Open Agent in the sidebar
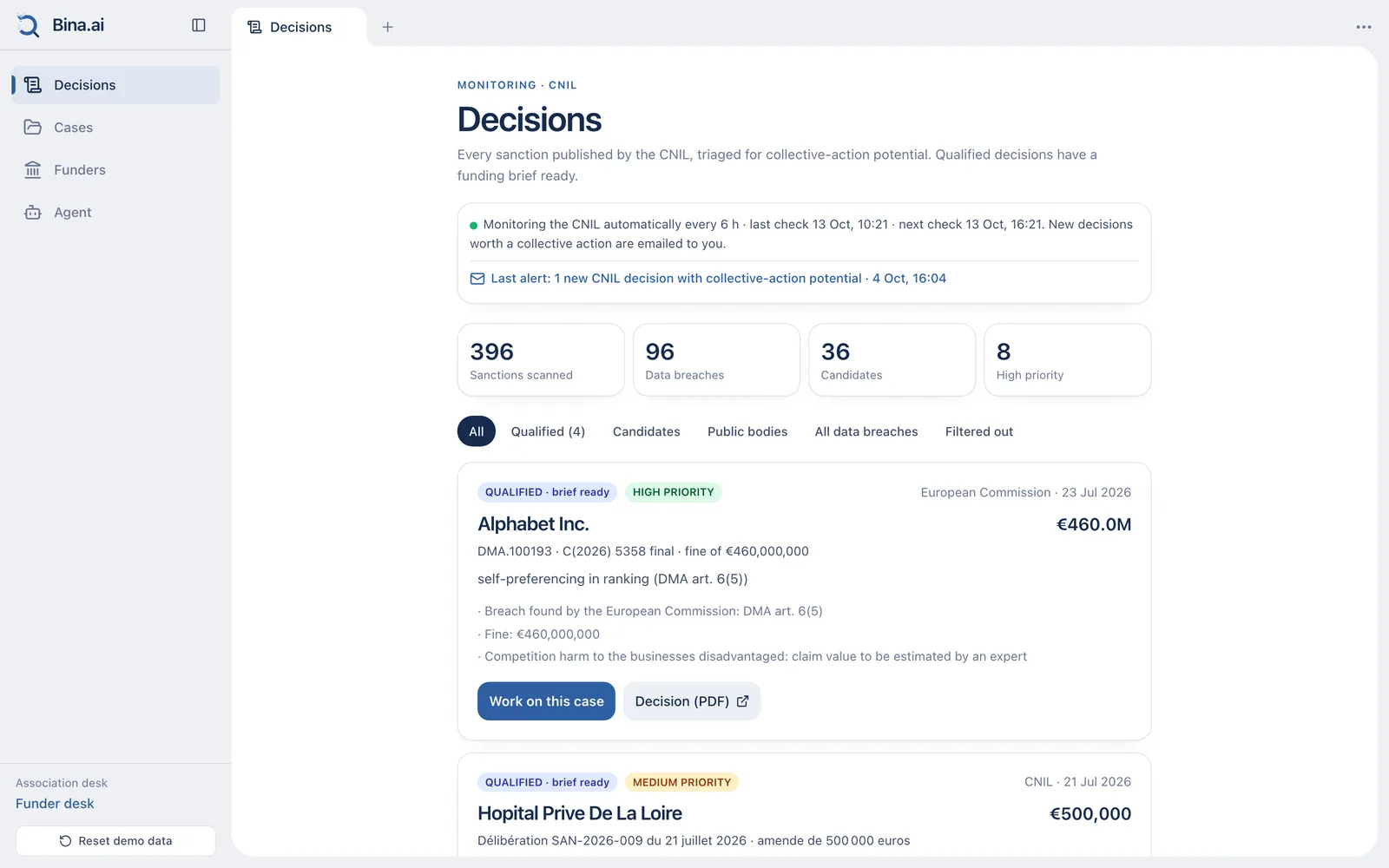Screen dimensions: 1389x868 (x=115, y=213)
